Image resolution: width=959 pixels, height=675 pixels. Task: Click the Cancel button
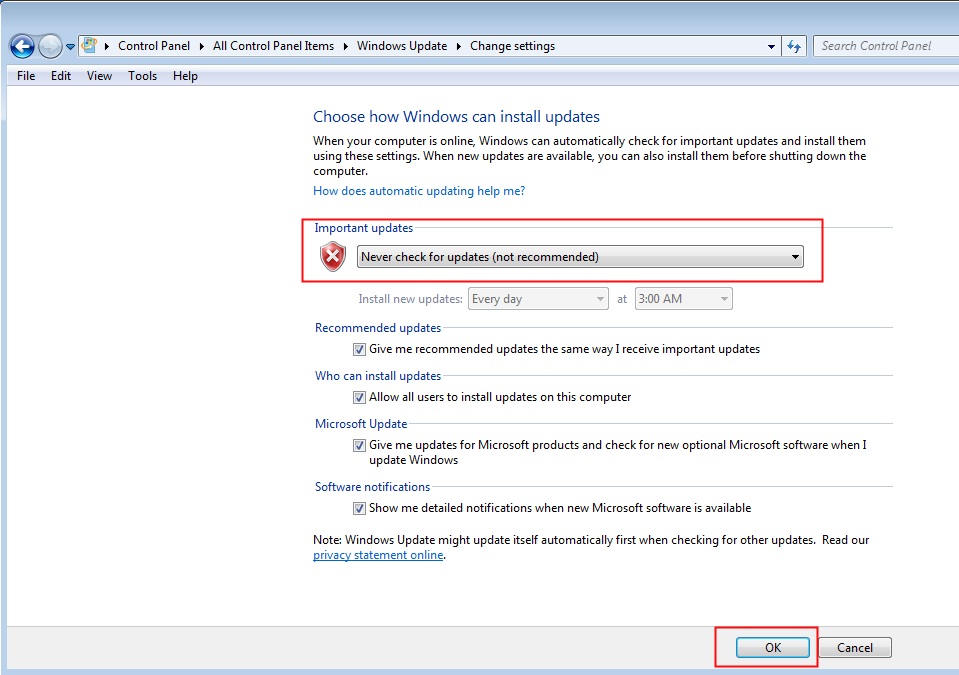point(854,647)
